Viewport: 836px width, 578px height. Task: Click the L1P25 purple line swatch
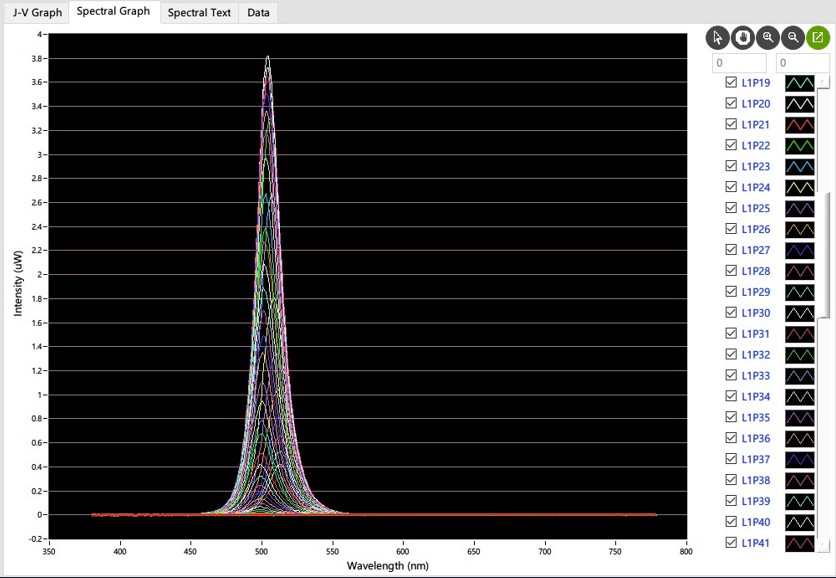click(x=800, y=208)
